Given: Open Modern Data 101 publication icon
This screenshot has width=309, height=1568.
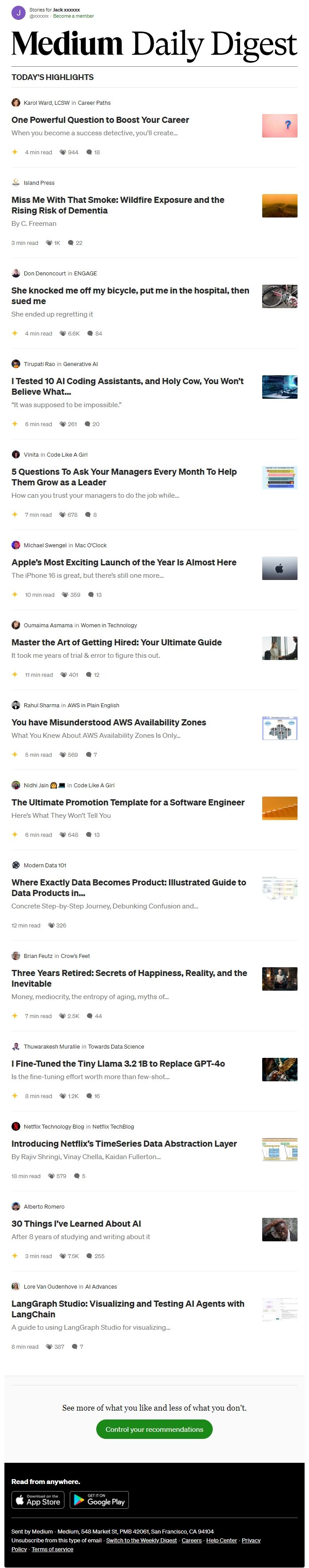Looking at the screenshot, I should (x=16, y=865).
